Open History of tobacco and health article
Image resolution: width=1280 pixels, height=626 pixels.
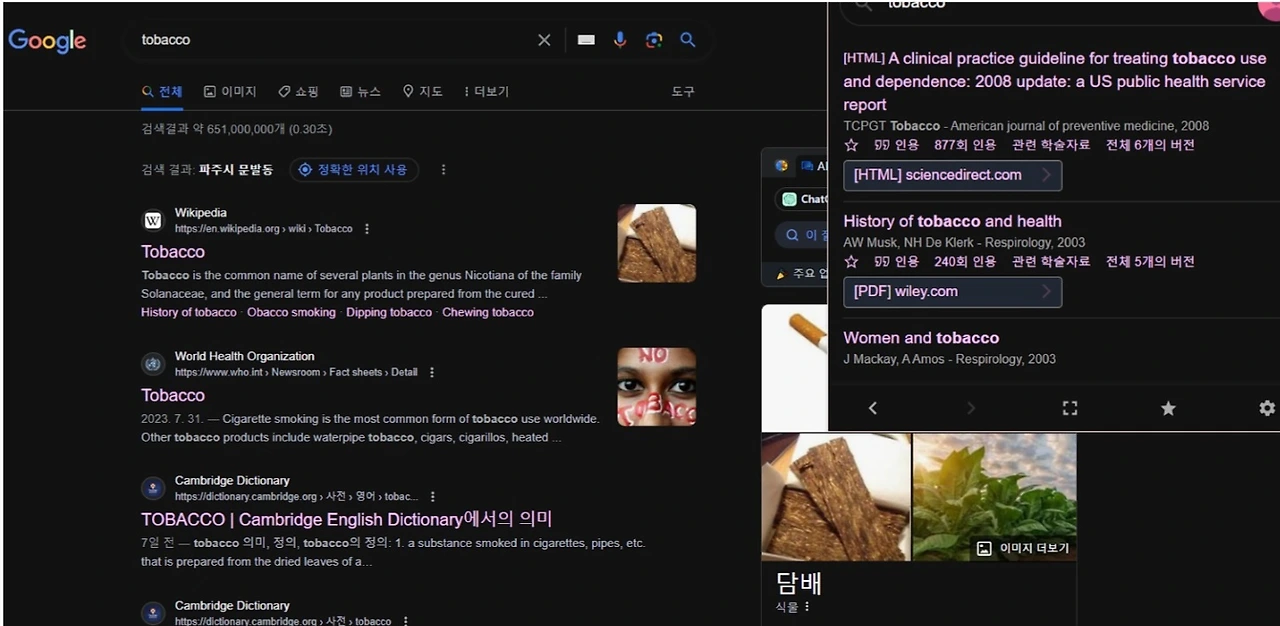point(952,222)
